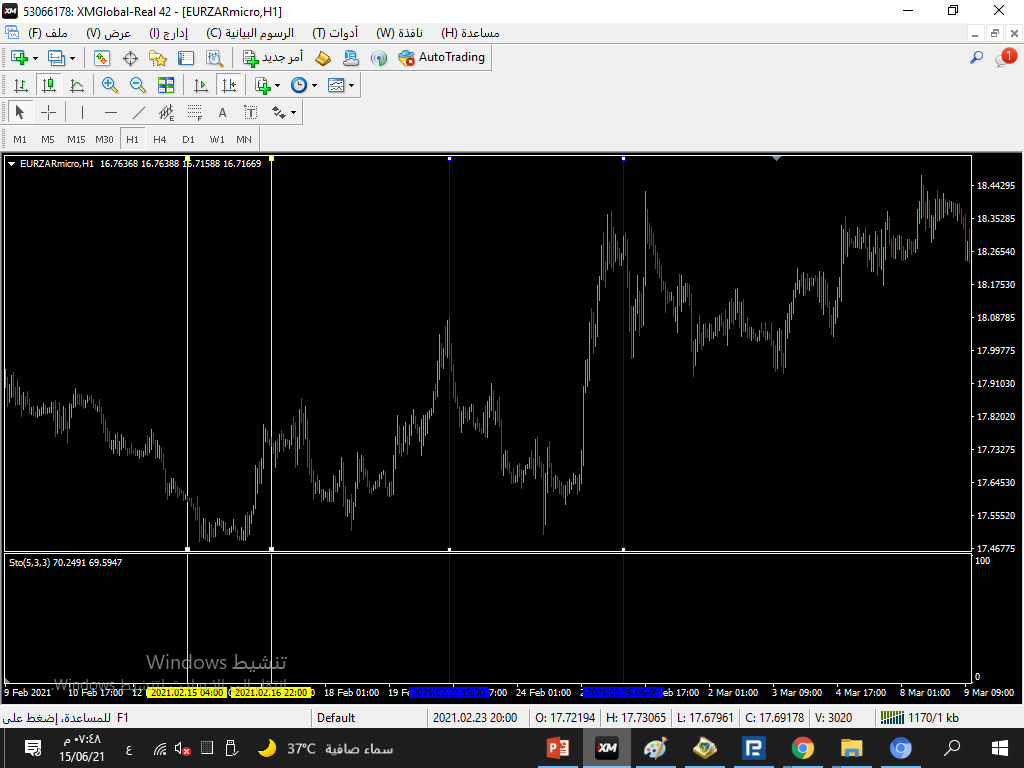Select the trendline drawing tool
Viewport: 1024px width, 768px height.
pos(139,113)
